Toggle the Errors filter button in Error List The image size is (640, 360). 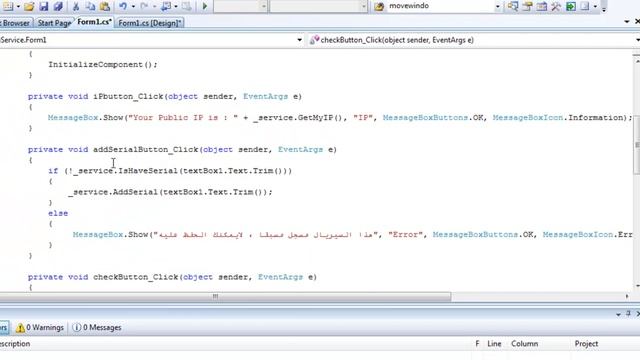pos(4,327)
